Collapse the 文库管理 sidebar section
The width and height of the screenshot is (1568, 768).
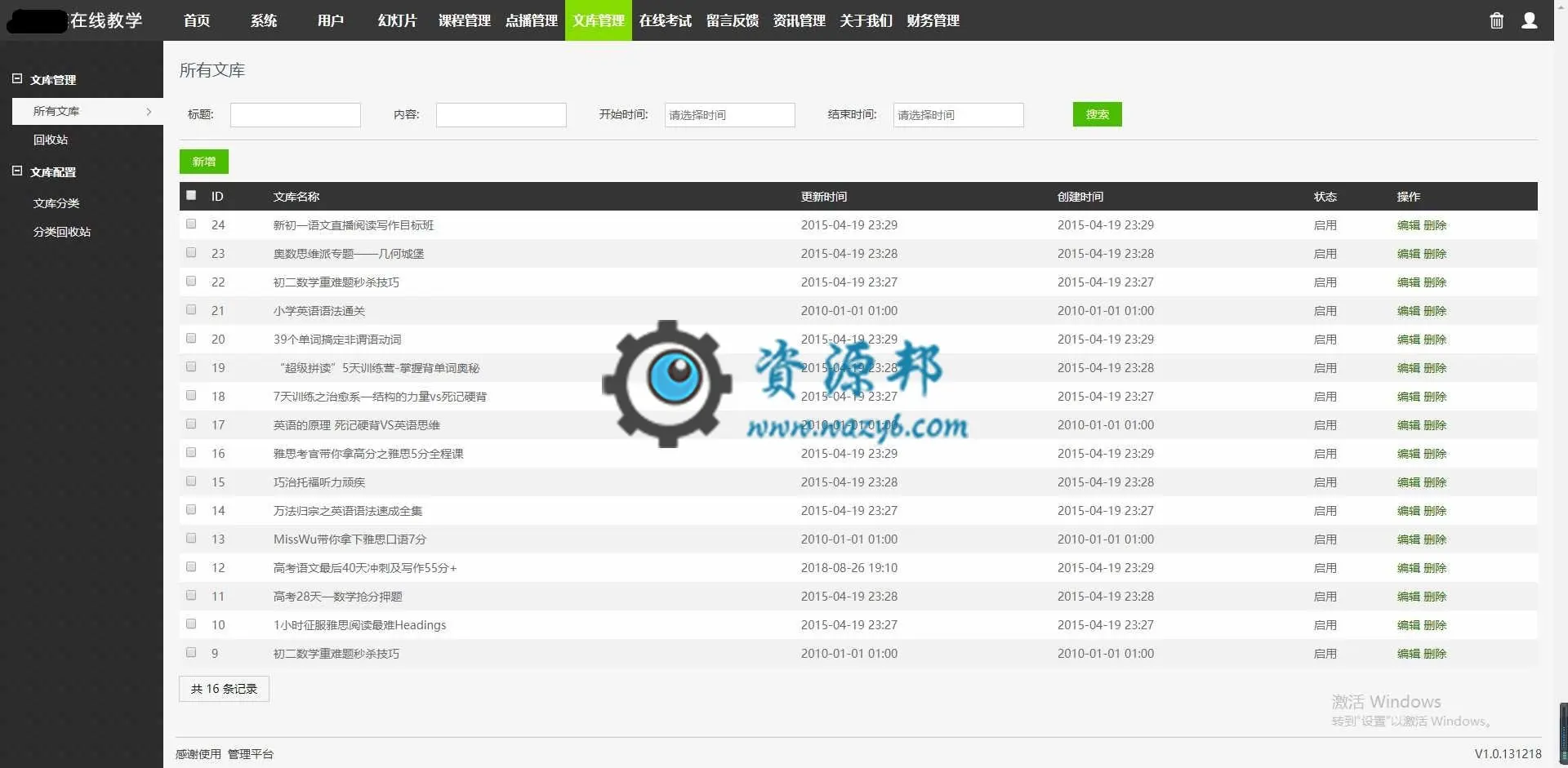17,79
